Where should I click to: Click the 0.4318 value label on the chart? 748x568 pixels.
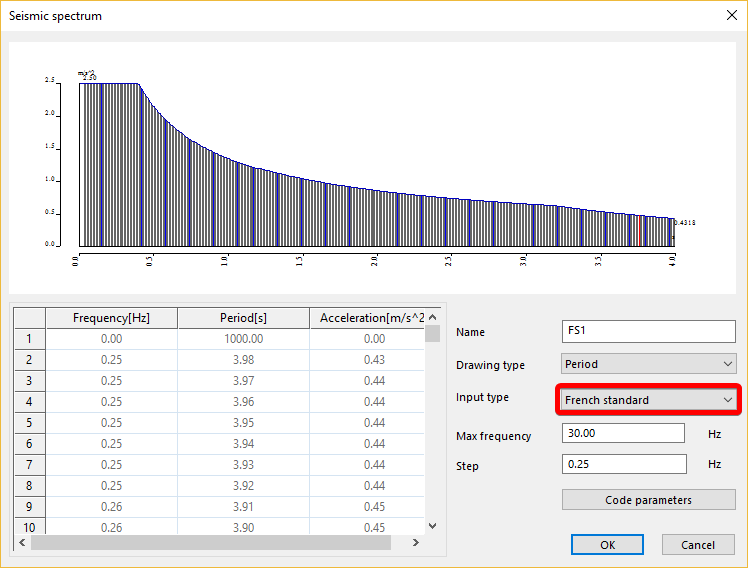tap(685, 222)
